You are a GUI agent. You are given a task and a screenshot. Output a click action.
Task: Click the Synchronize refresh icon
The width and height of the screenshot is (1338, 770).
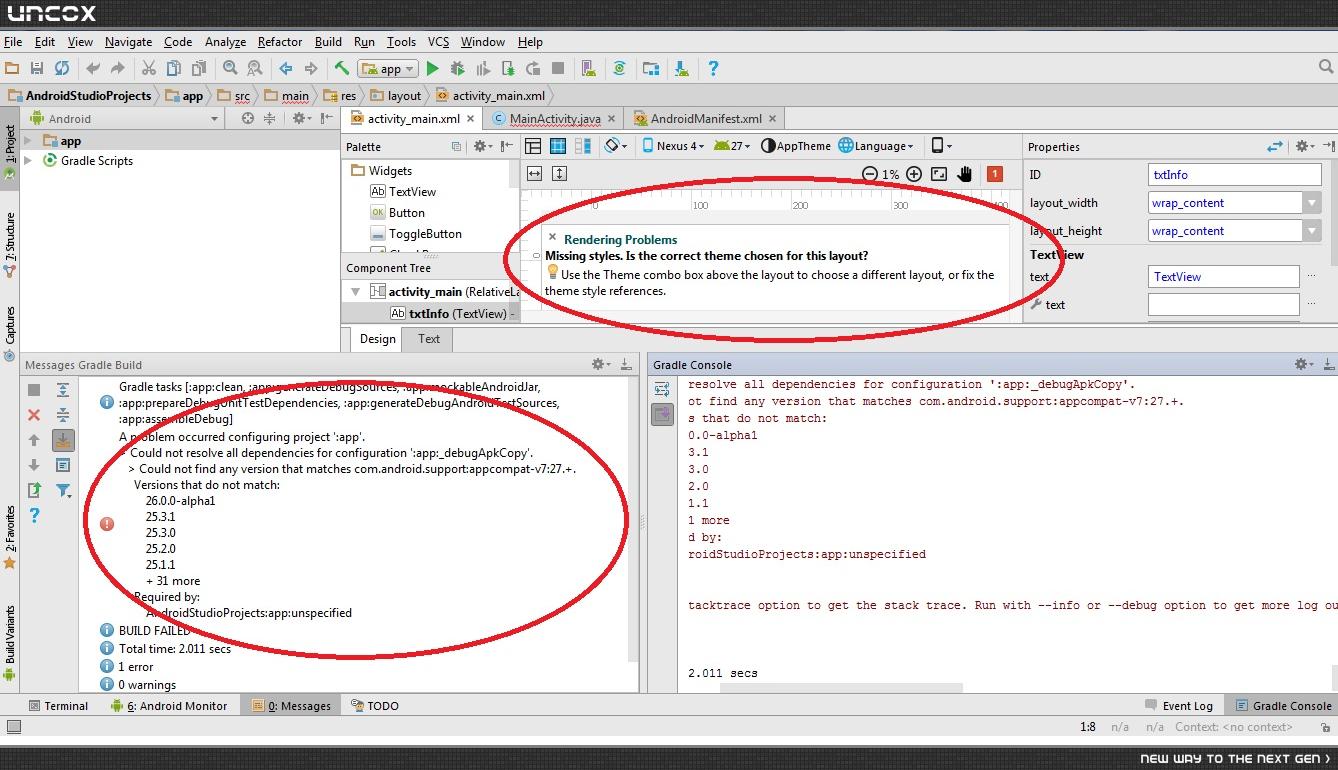click(62, 69)
